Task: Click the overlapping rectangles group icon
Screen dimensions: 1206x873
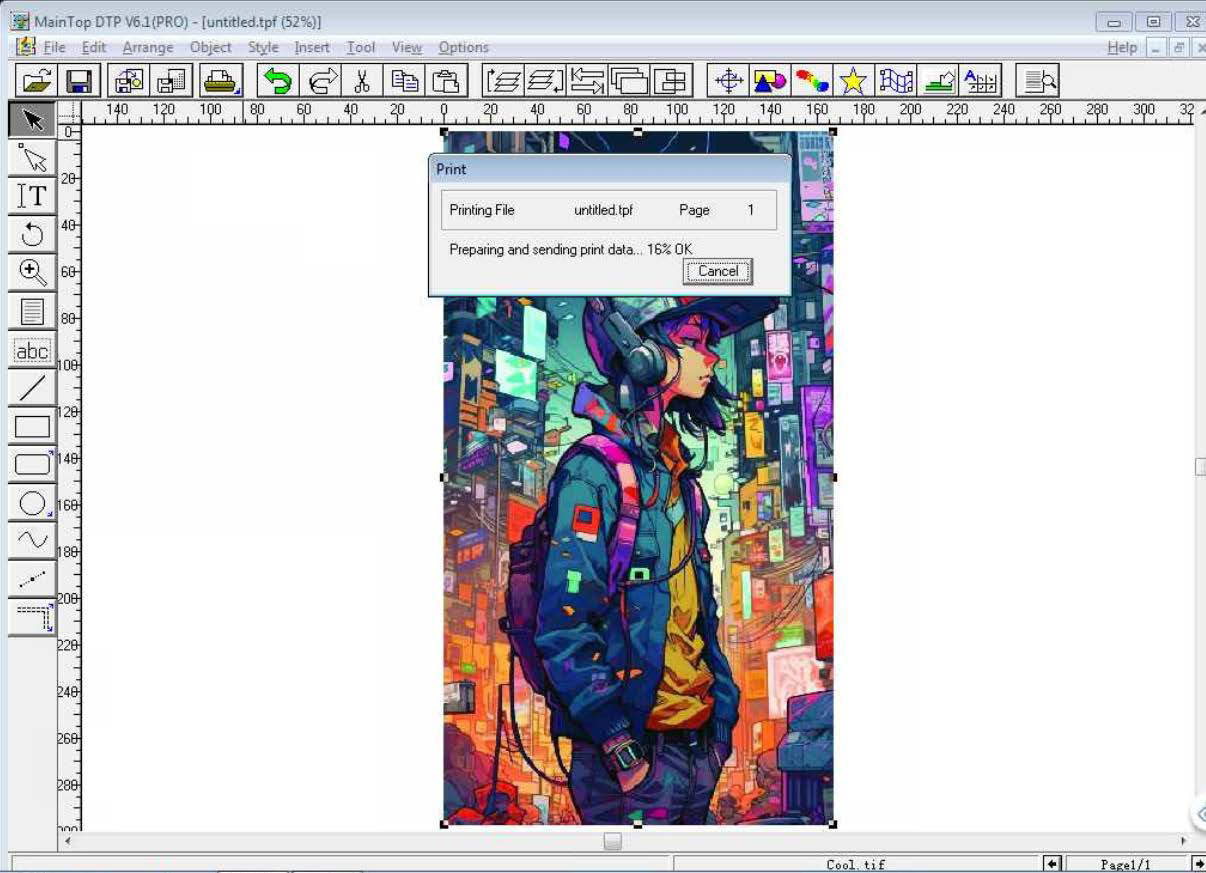Action: point(630,80)
